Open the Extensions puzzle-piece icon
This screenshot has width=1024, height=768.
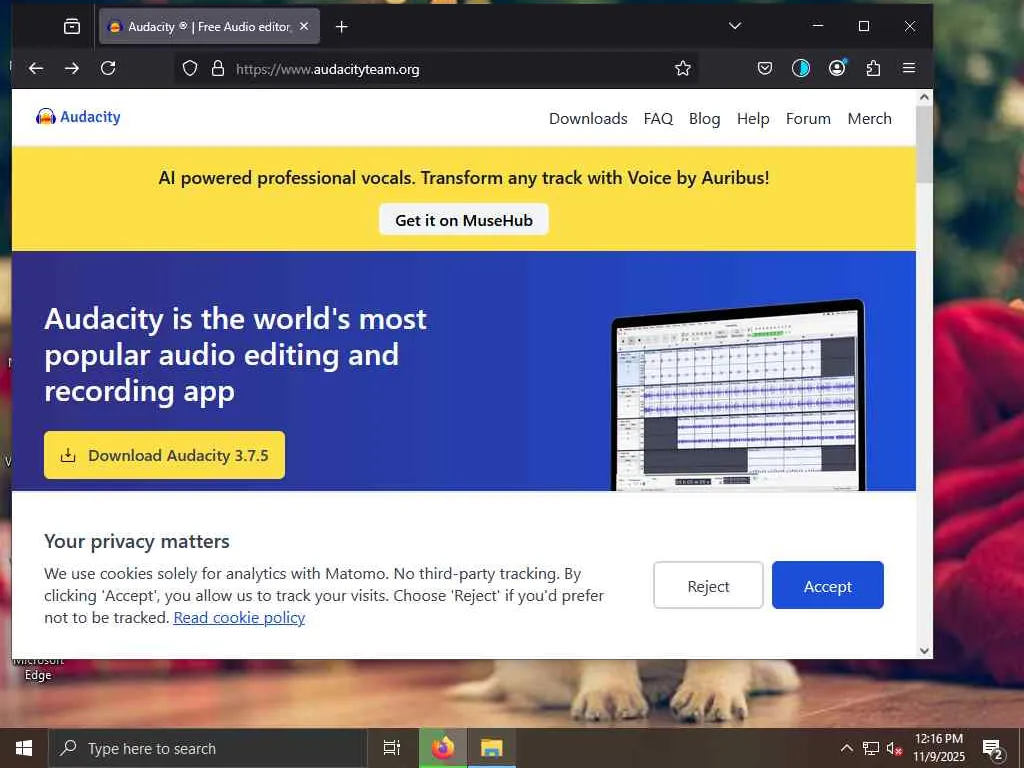click(x=873, y=68)
